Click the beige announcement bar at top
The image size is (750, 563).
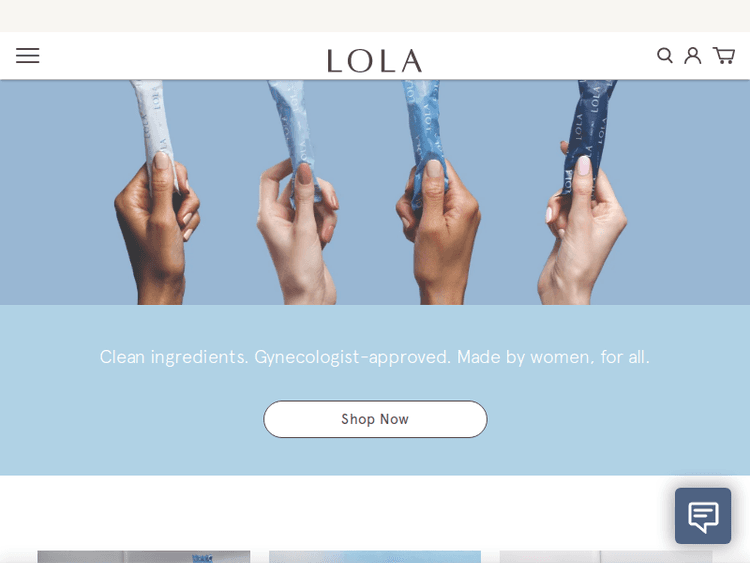click(x=375, y=16)
